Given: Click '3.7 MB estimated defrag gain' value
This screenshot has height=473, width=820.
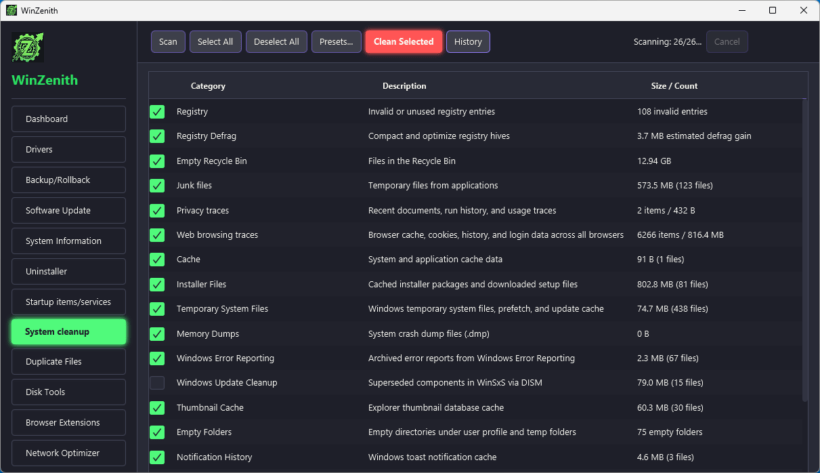Looking at the screenshot, I should 694,136.
